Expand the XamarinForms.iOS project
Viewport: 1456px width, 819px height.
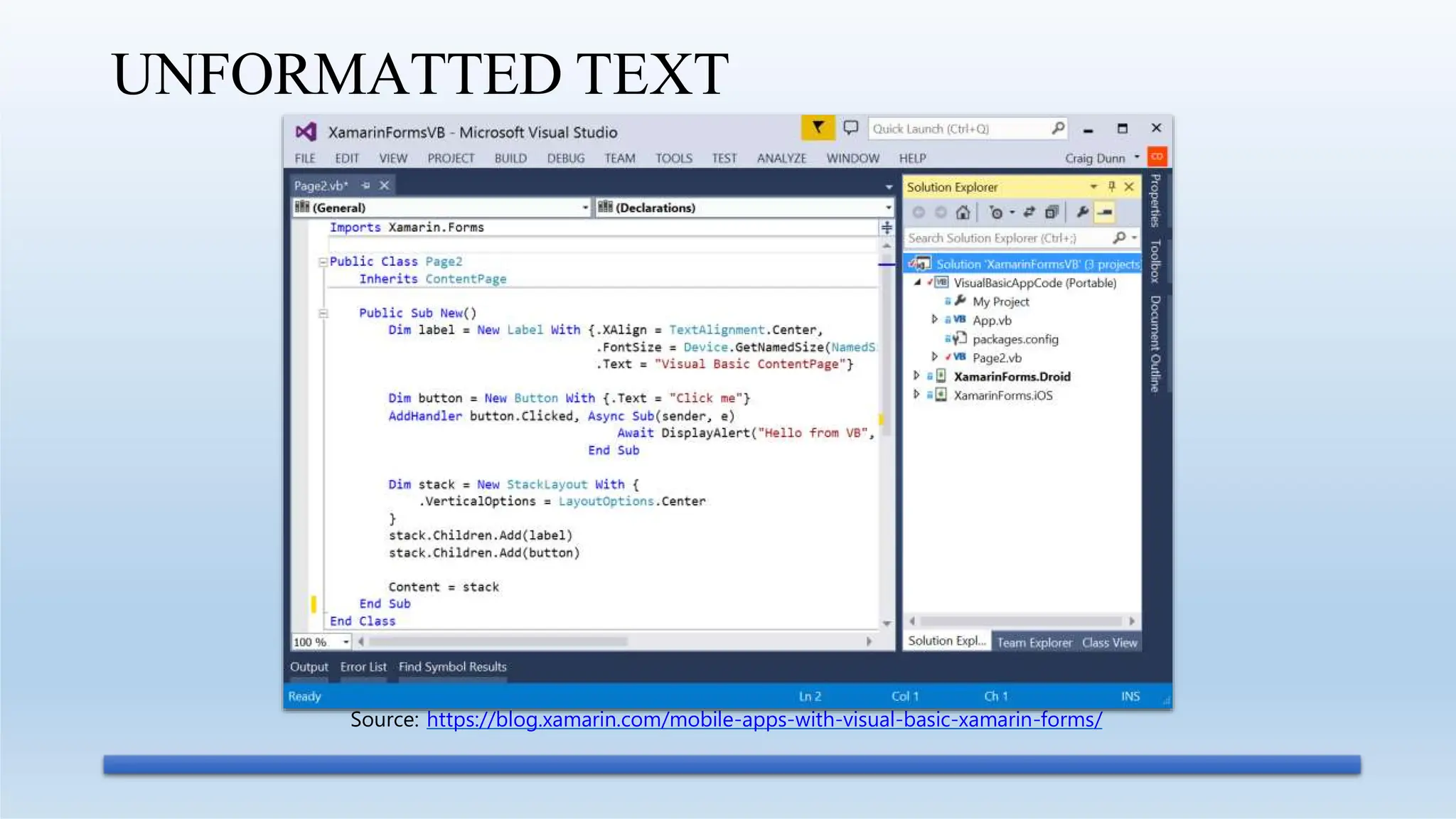[x=916, y=394]
